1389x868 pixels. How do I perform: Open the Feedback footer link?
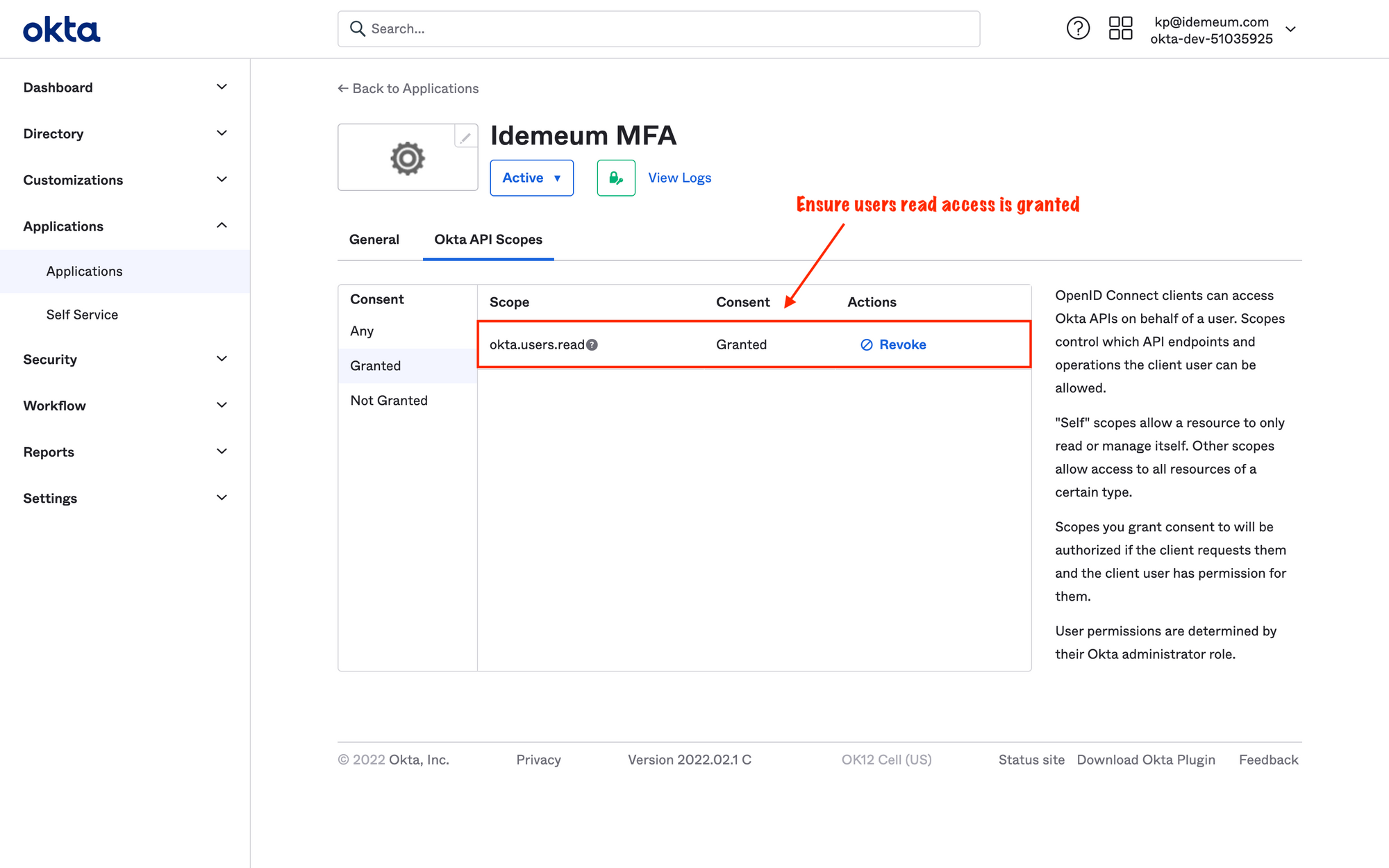[1268, 760]
